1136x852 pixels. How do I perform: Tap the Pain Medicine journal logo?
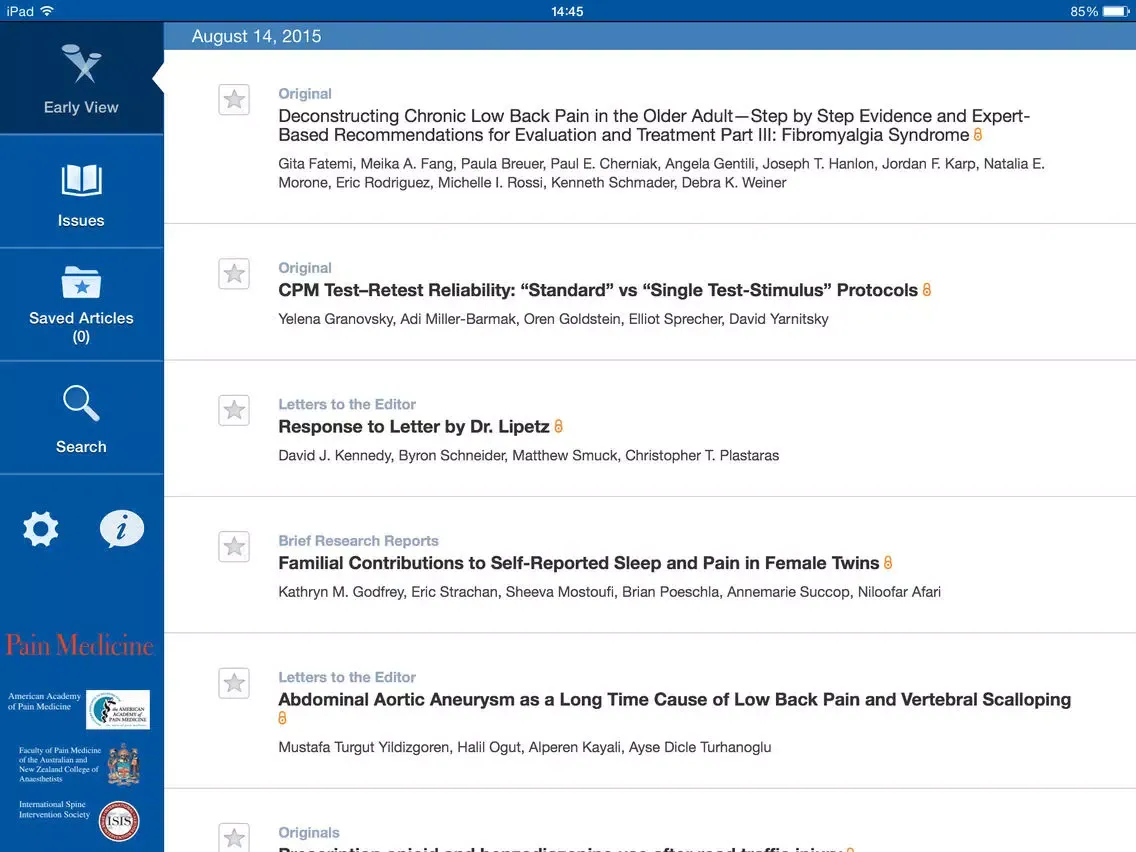pyautogui.click(x=80, y=645)
